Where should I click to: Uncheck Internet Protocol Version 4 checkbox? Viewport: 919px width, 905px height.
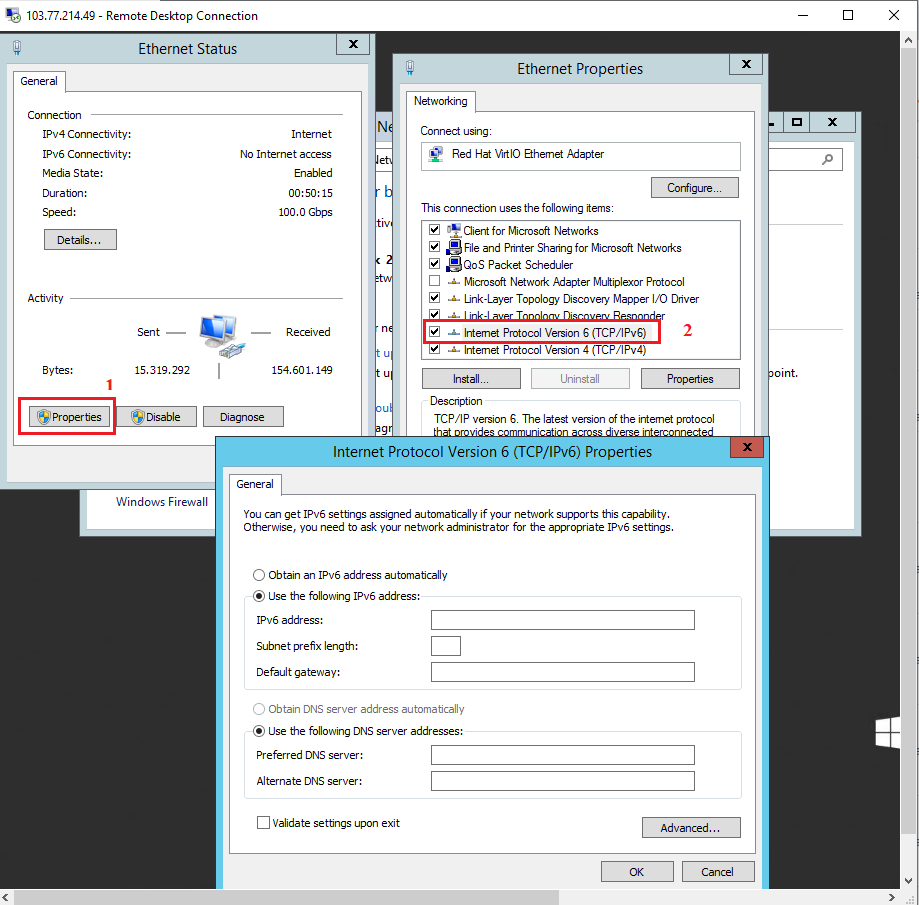pos(434,349)
